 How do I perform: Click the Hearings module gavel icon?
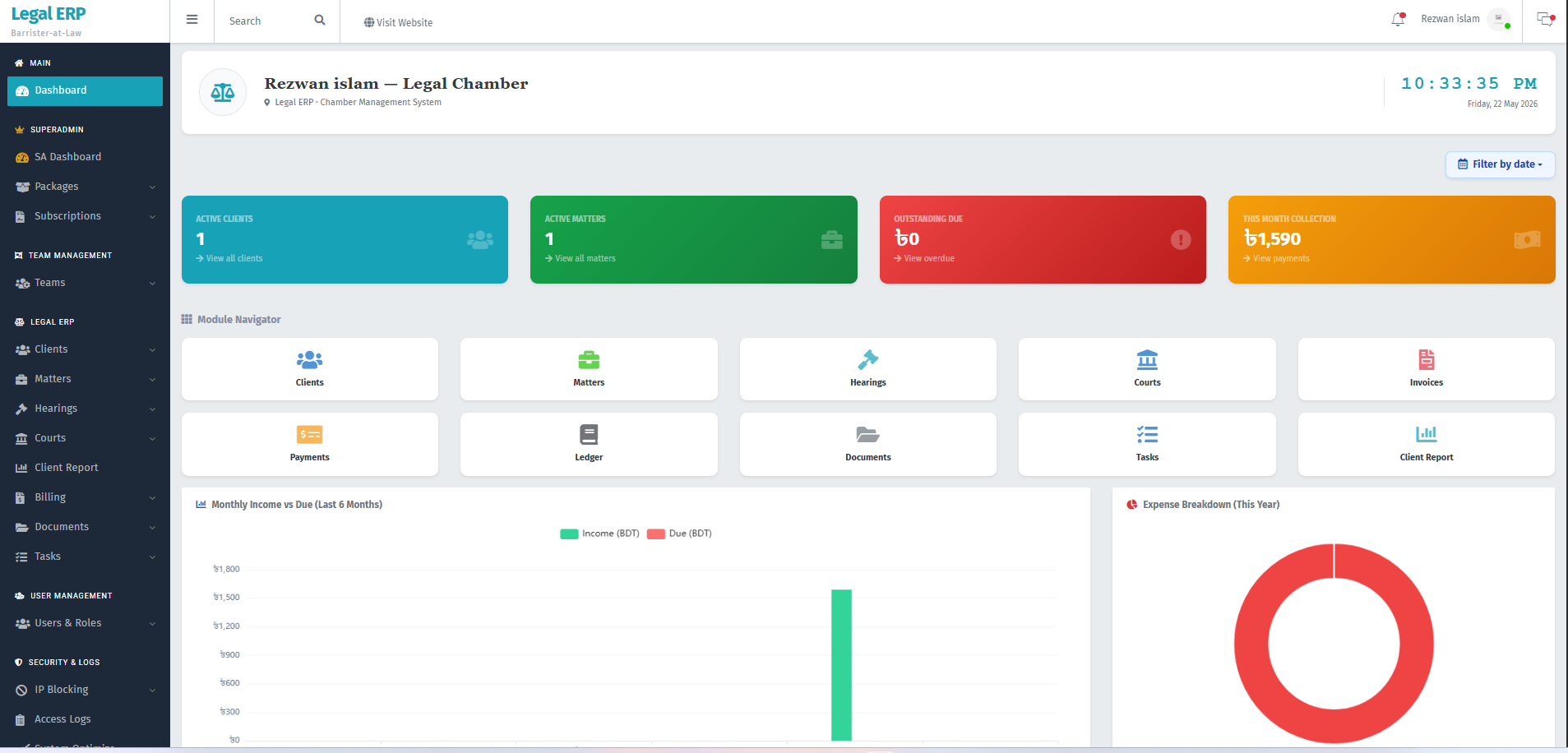868,360
